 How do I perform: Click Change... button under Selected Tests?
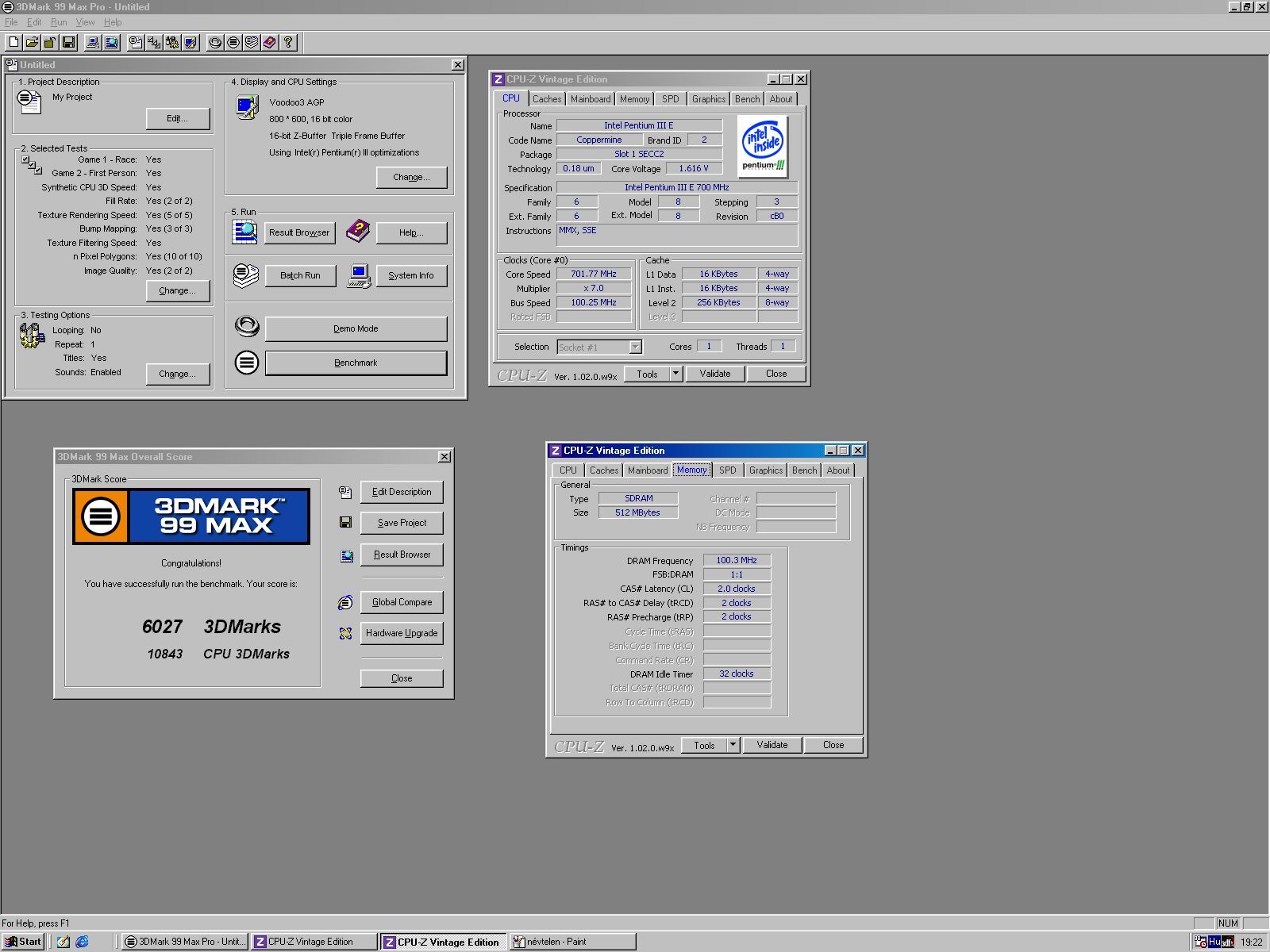pos(178,290)
